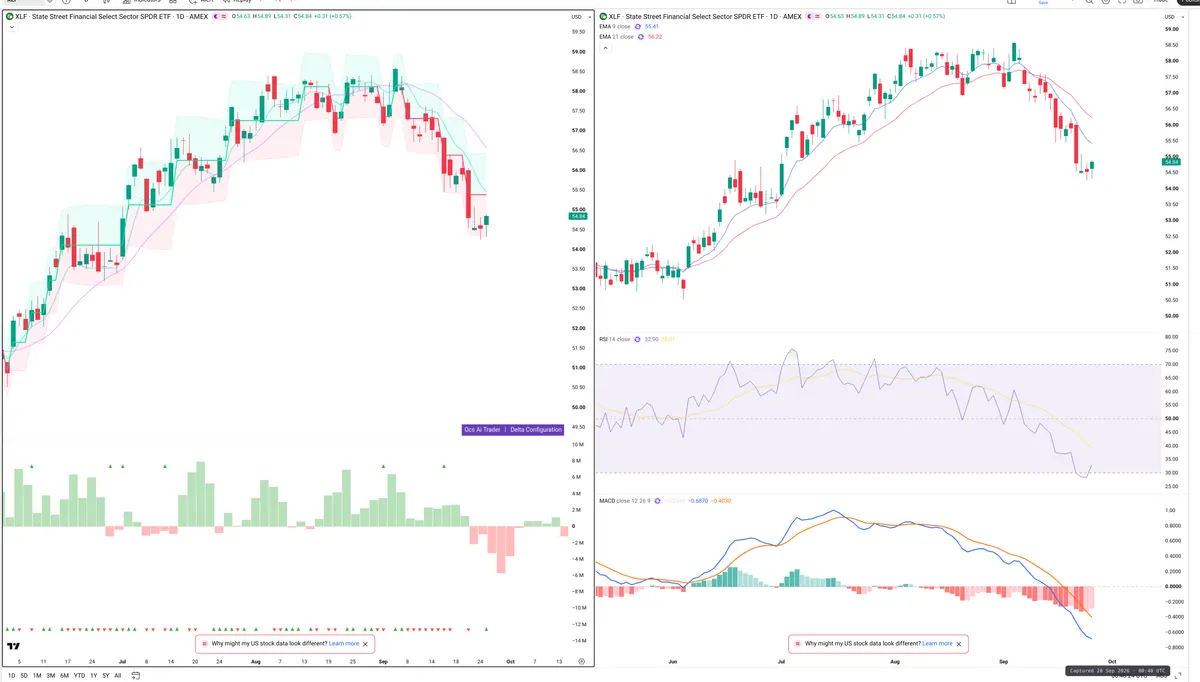
Task: Click the moon market-status icon in left chart title
Action: [x=218, y=17]
